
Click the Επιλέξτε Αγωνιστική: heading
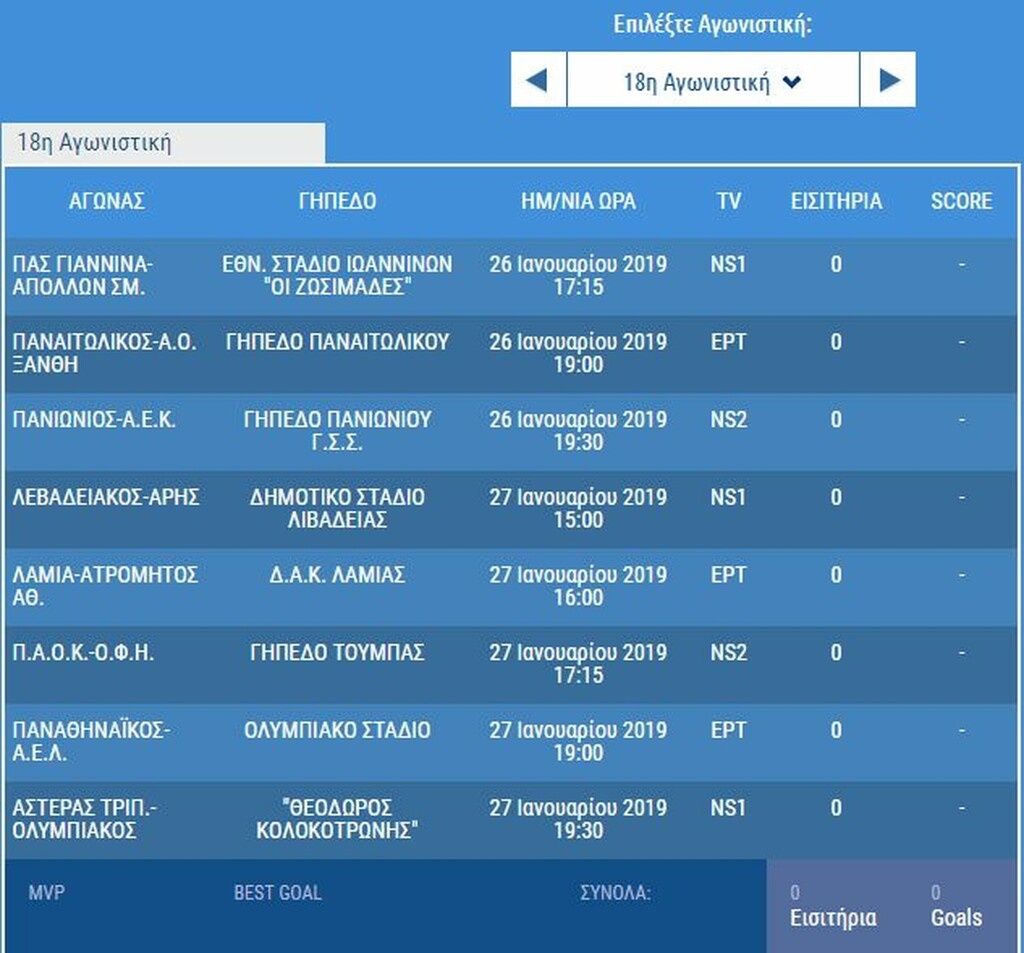point(712,25)
